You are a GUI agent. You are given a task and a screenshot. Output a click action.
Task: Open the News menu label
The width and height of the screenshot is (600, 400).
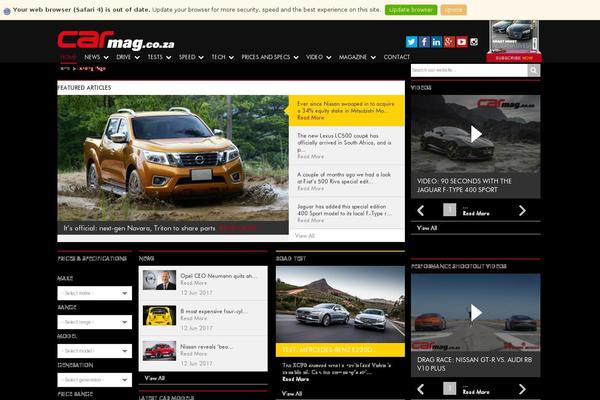92,57
